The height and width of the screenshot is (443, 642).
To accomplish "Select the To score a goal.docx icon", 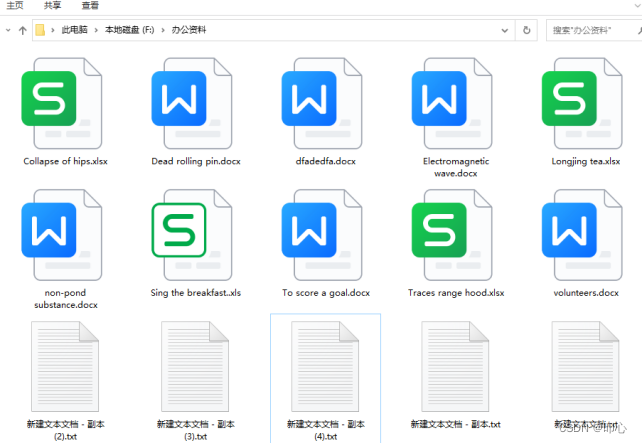I will coord(322,235).
